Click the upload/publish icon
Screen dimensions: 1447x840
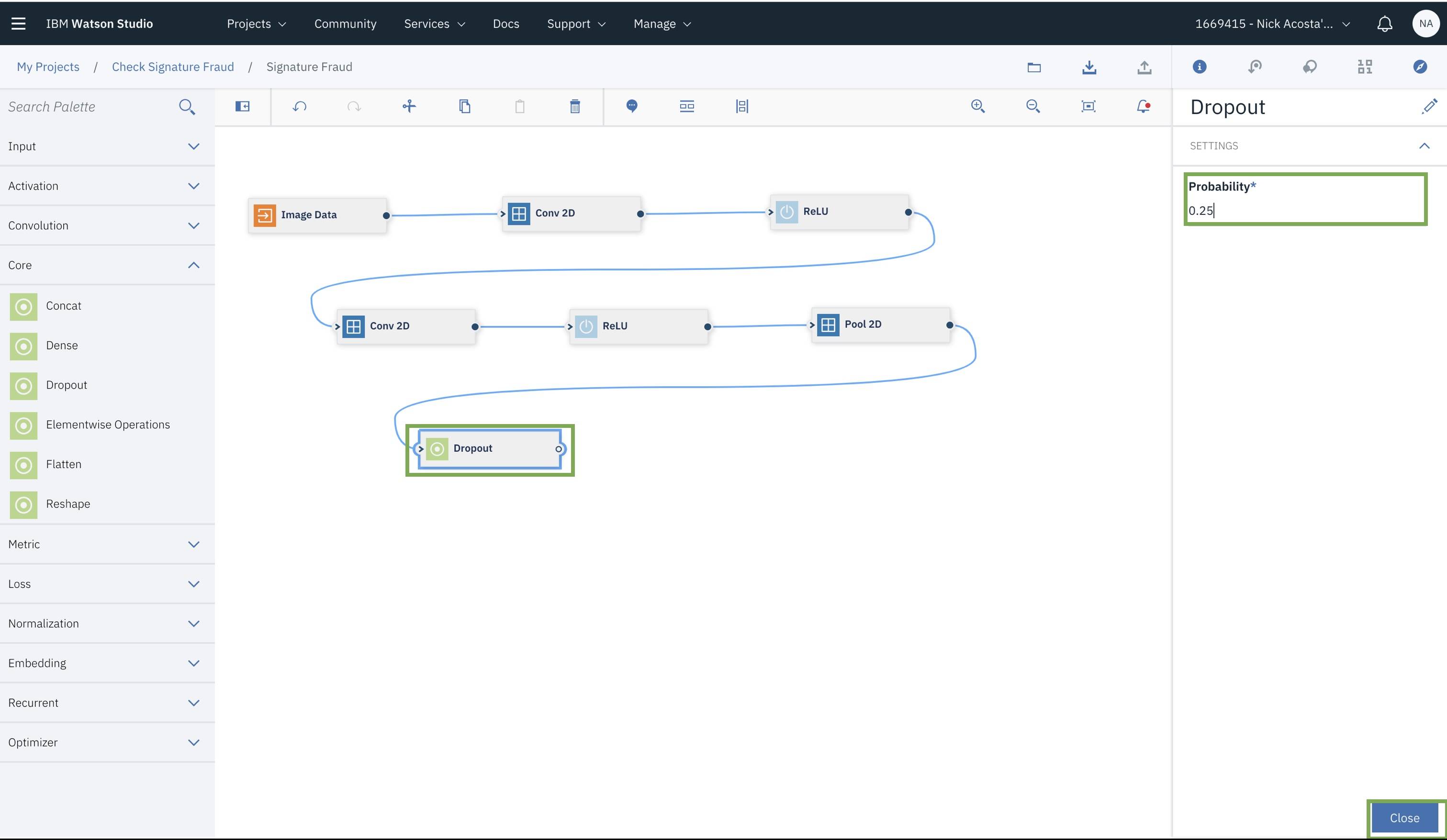click(1144, 67)
